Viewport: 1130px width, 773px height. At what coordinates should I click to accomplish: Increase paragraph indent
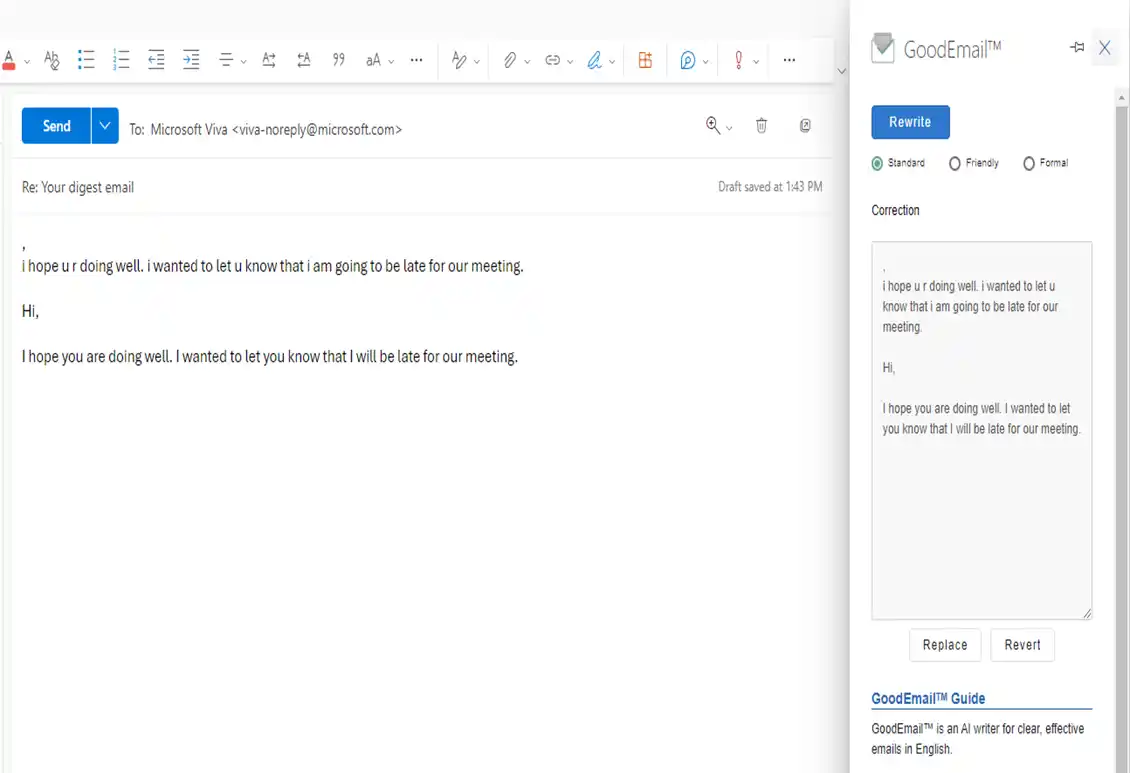point(191,60)
